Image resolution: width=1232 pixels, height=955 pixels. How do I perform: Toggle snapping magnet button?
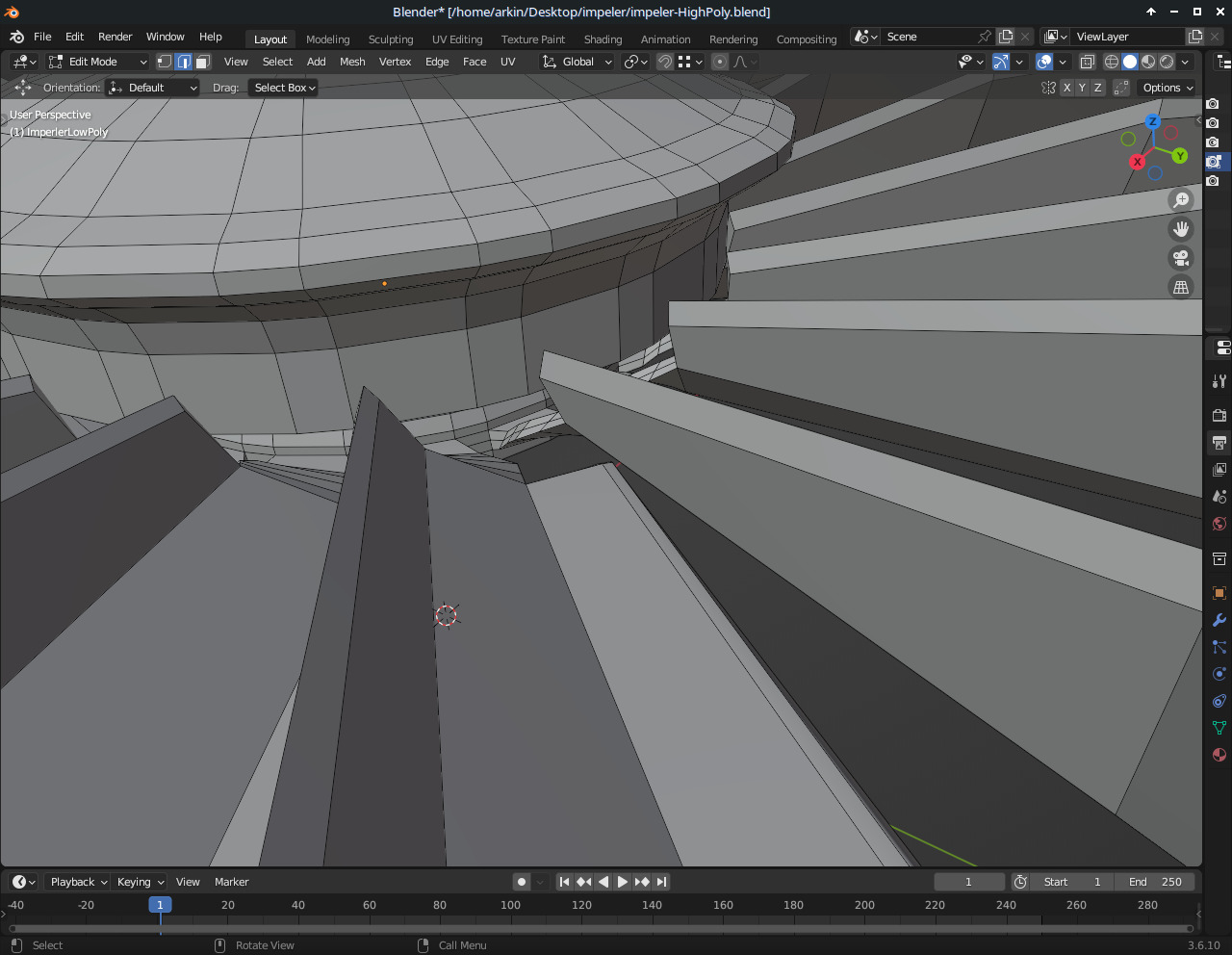point(665,62)
